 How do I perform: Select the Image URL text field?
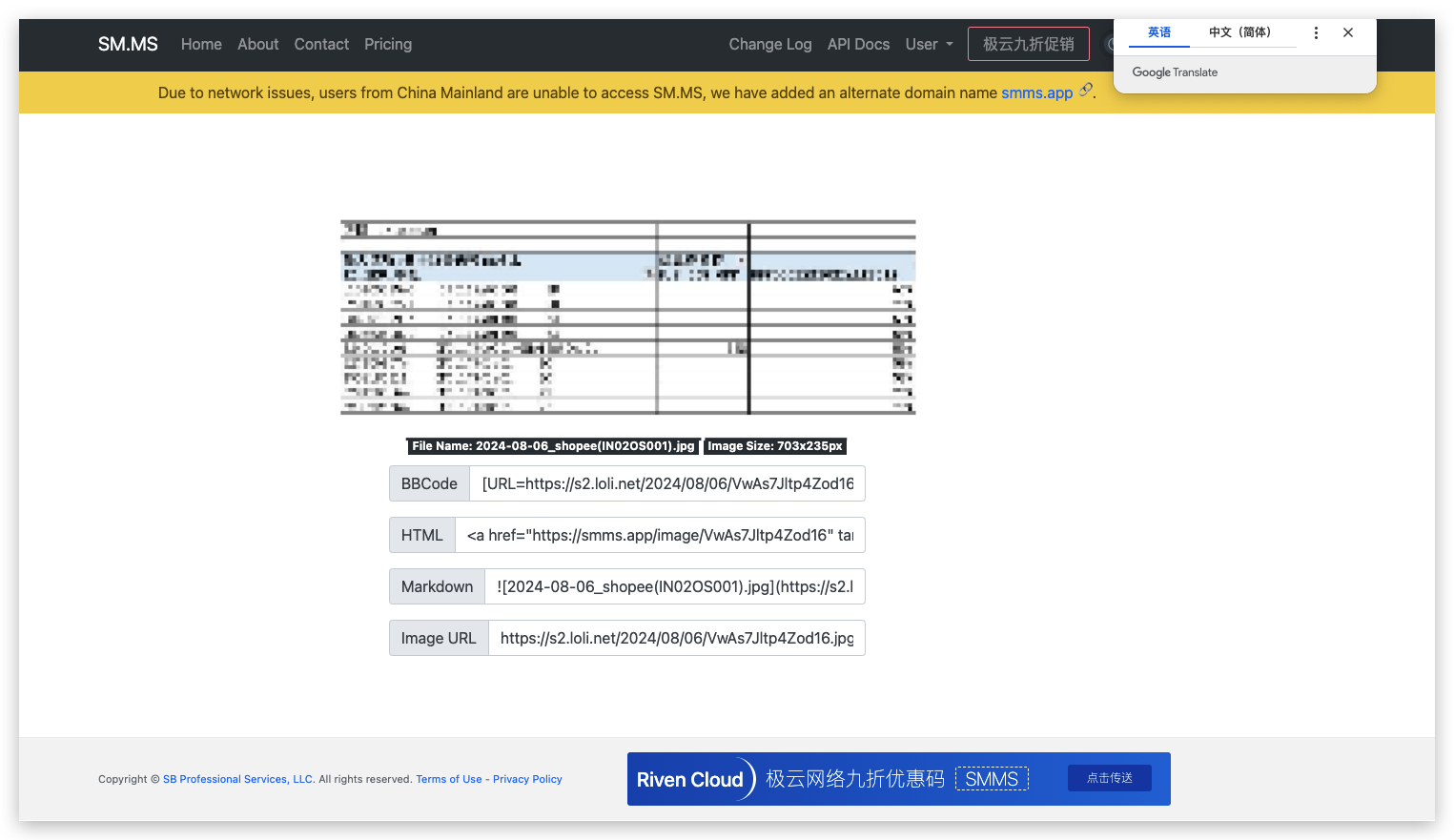(676, 638)
